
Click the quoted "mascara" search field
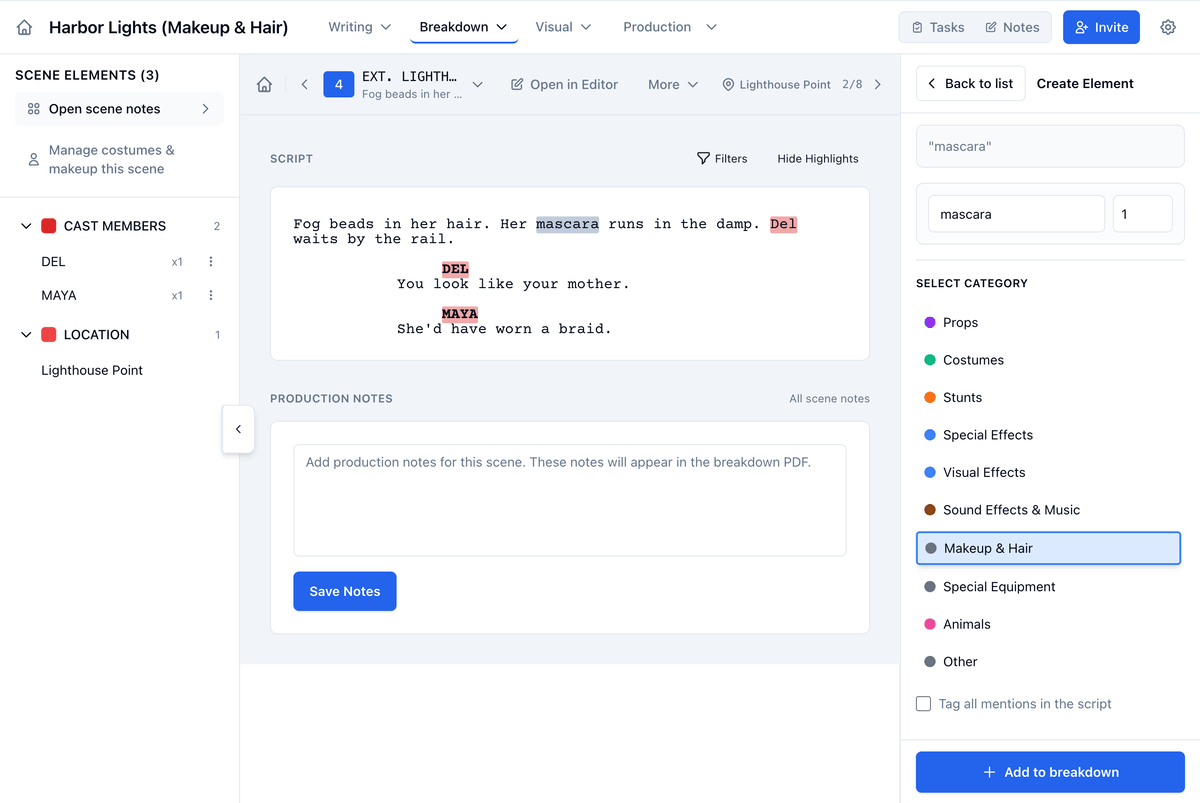[x=1050, y=146]
